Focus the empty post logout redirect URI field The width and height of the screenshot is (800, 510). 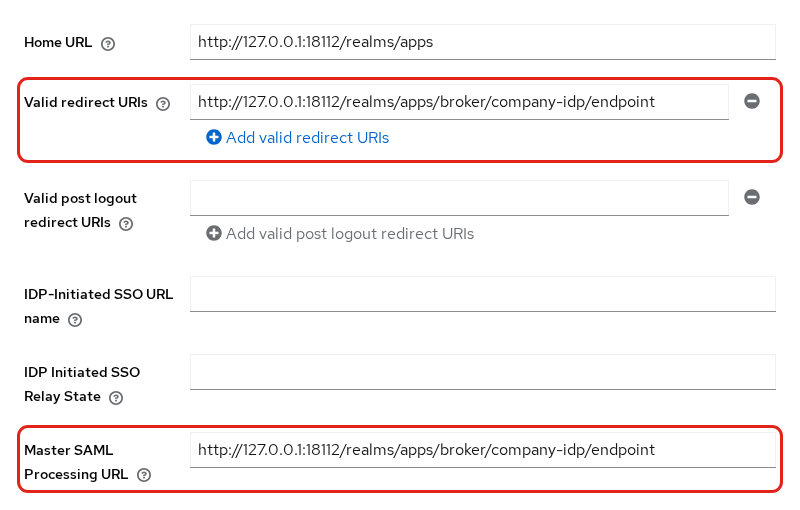(459, 198)
